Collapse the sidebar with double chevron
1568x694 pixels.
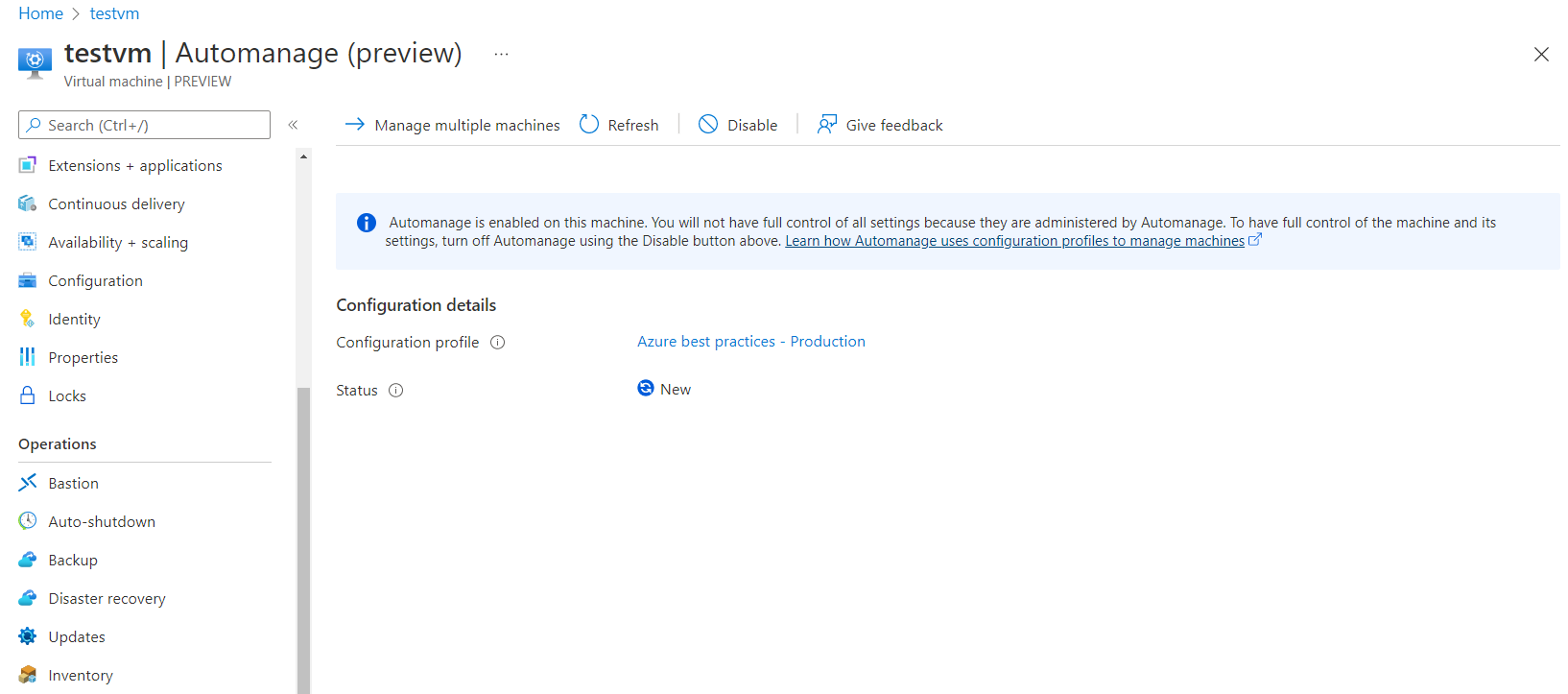(x=293, y=125)
